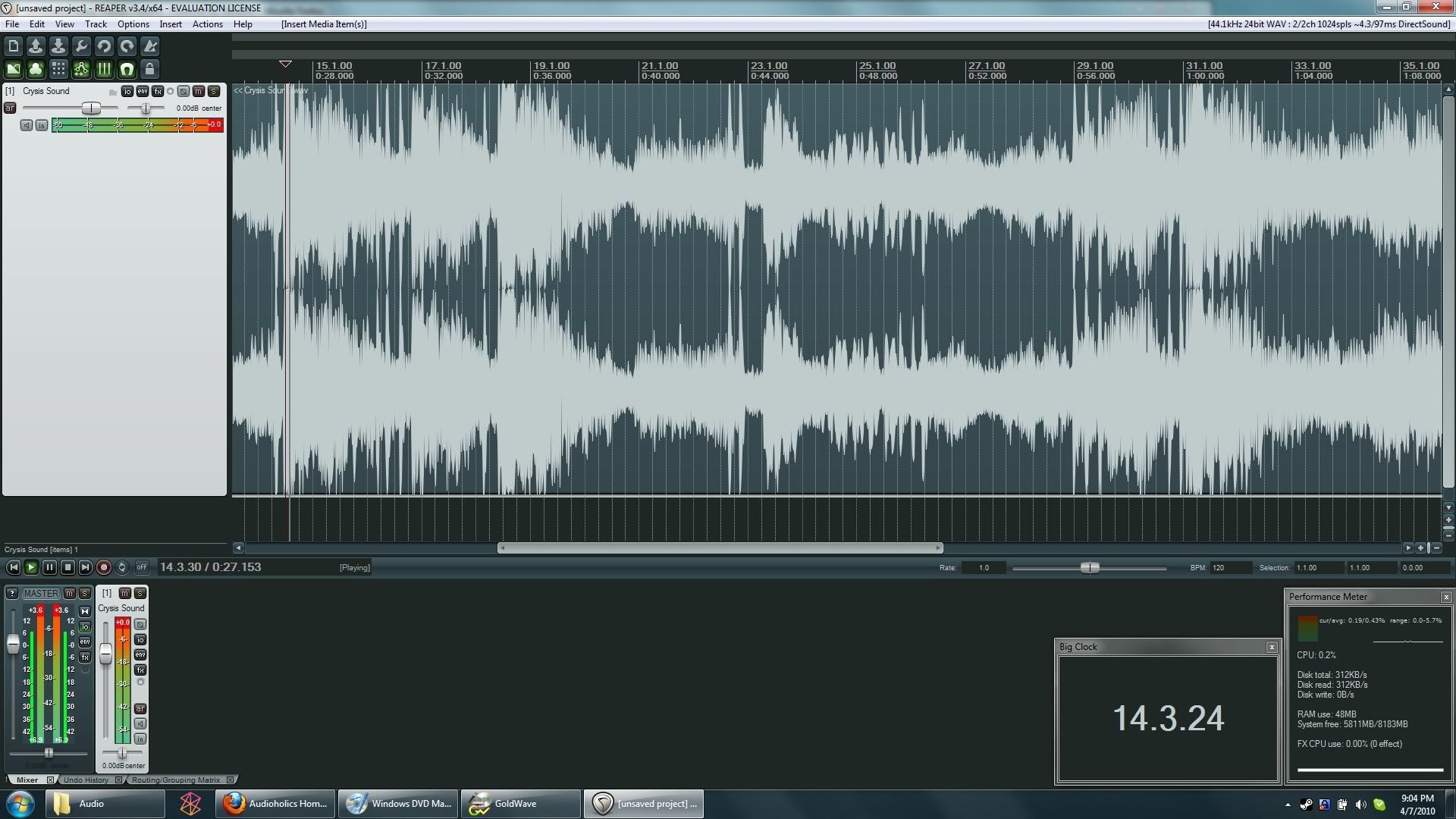Click the Undo toolbar icon

point(104,46)
